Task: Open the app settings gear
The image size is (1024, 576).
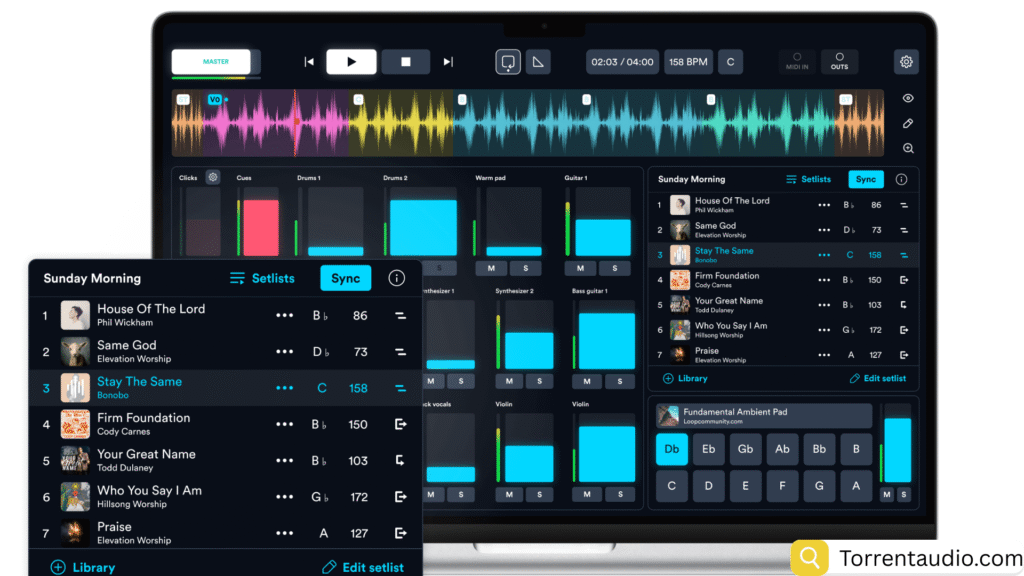Action: [906, 61]
